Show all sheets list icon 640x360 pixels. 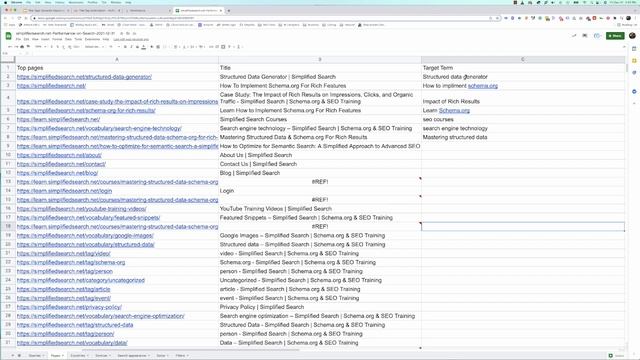click(x=19, y=356)
